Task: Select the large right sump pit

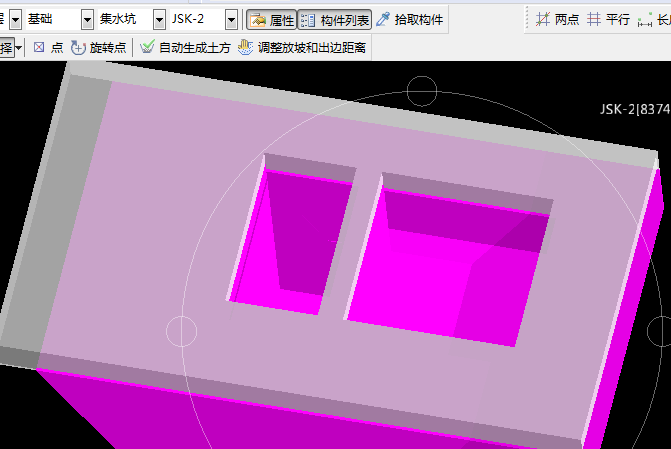Action: (x=449, y=261)
